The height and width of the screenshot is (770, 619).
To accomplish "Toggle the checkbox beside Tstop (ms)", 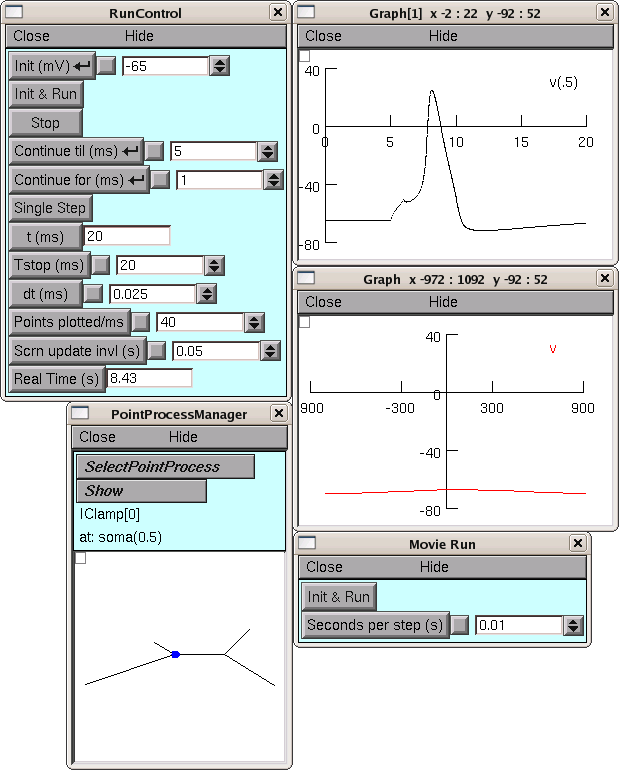I will point(101,265).
